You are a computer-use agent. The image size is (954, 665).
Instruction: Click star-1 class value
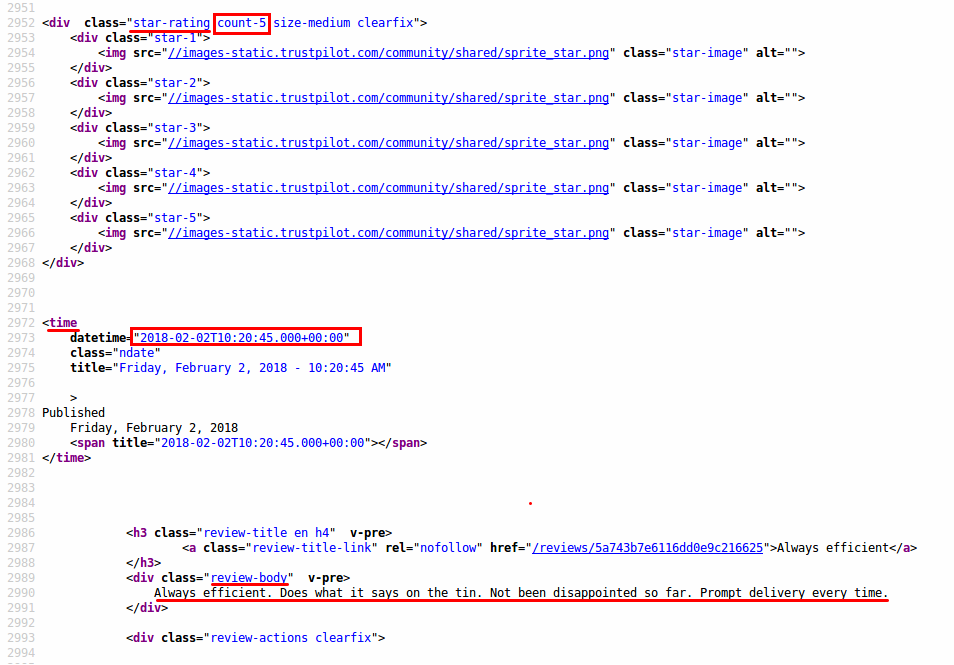click(x=175, y=38)
